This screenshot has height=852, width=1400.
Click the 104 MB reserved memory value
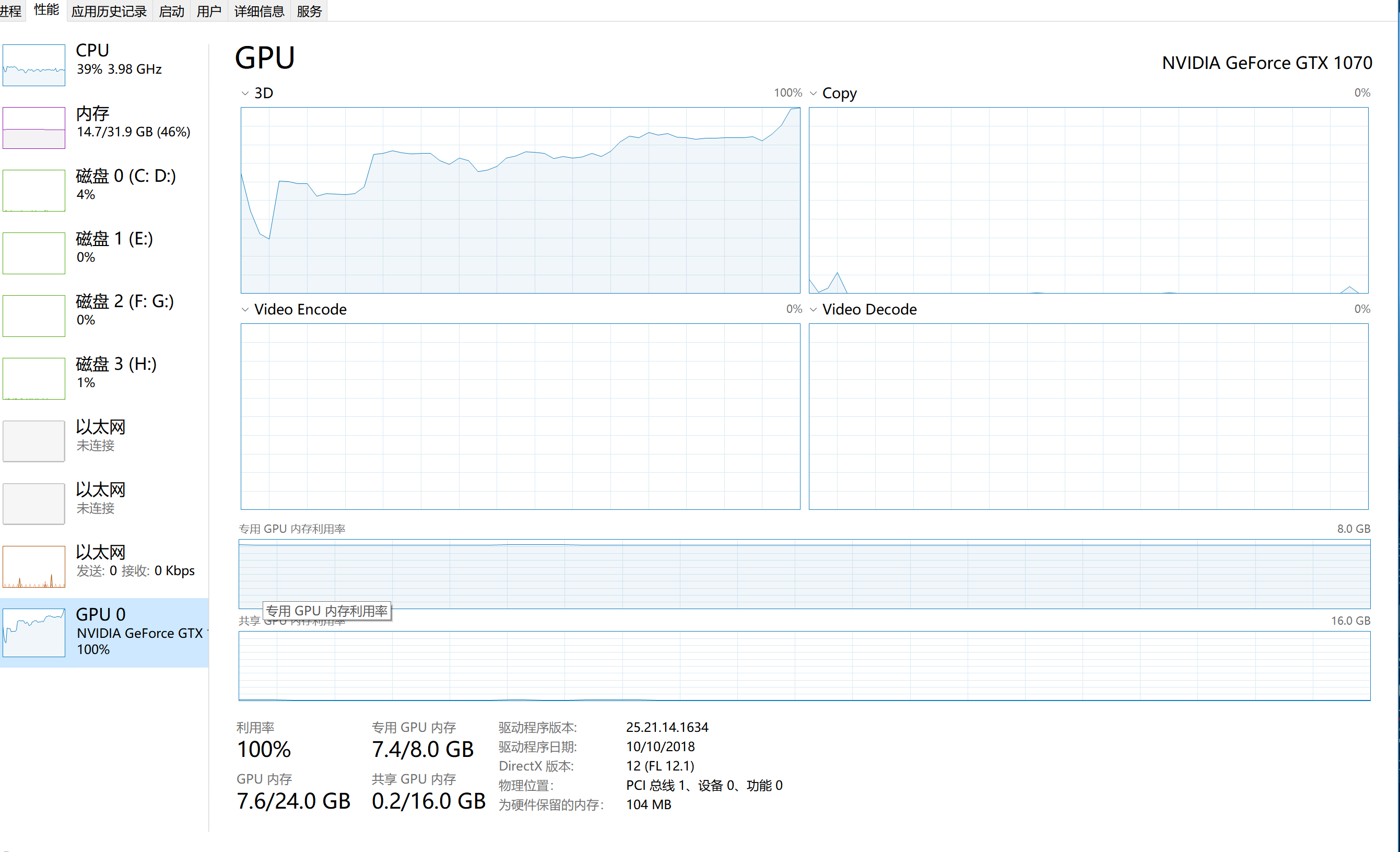tap(649, 804)
